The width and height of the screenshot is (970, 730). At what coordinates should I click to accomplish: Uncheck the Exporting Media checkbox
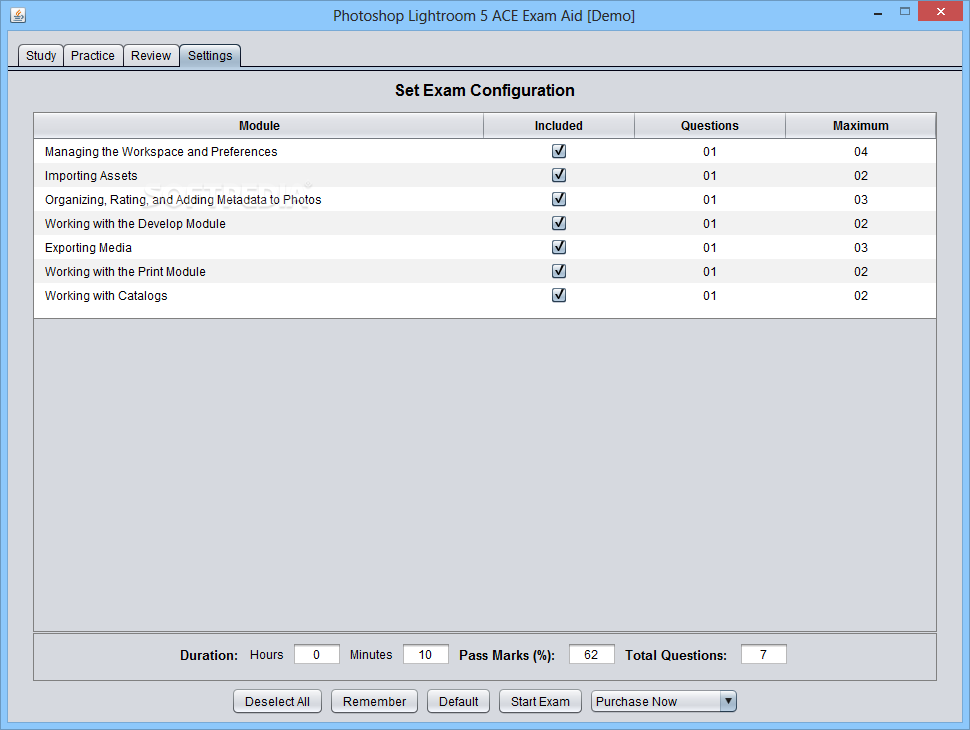[x=559, y=247]
